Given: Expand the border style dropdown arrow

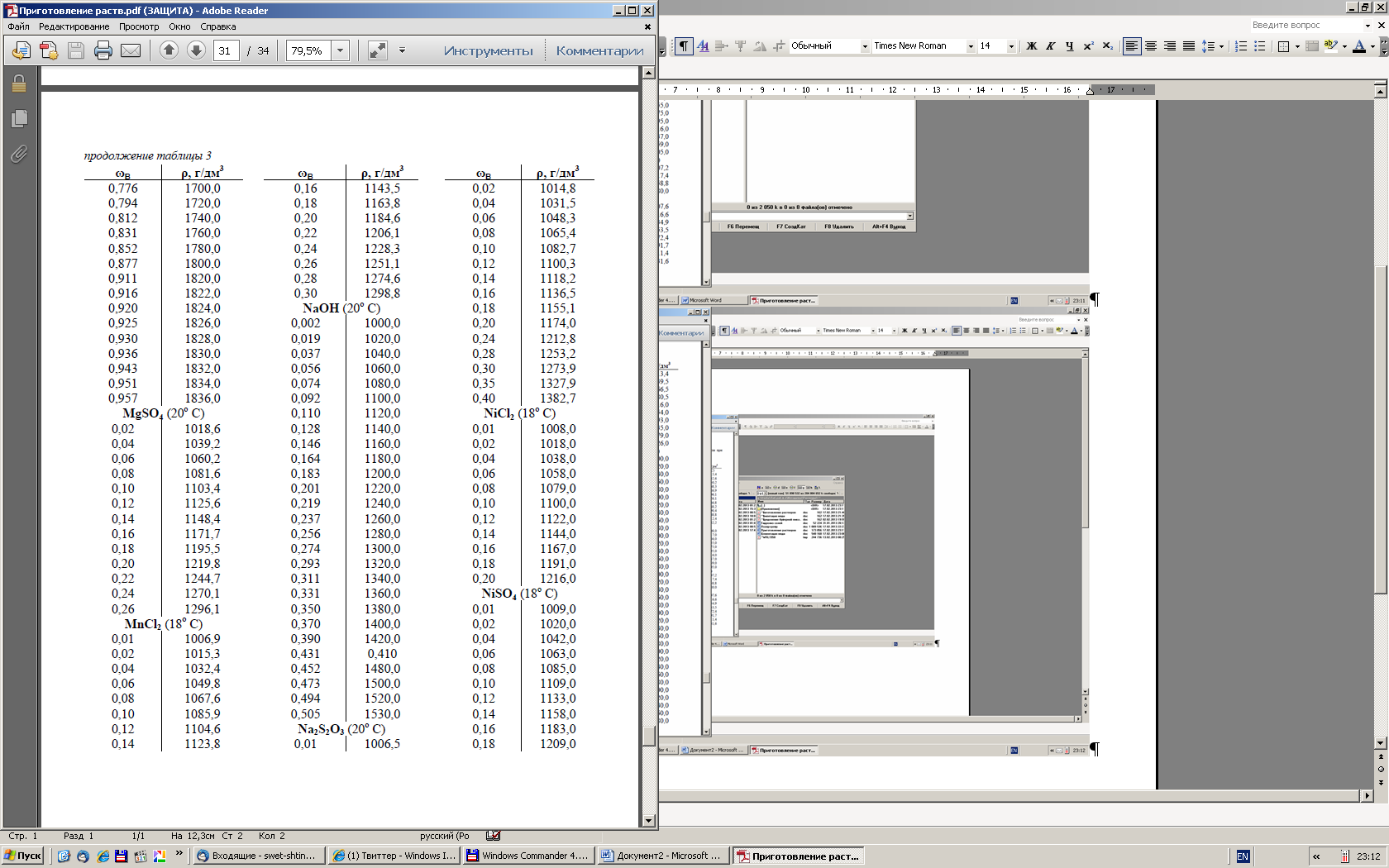Looking at the screenshot, I should [x=1296, y=46].
